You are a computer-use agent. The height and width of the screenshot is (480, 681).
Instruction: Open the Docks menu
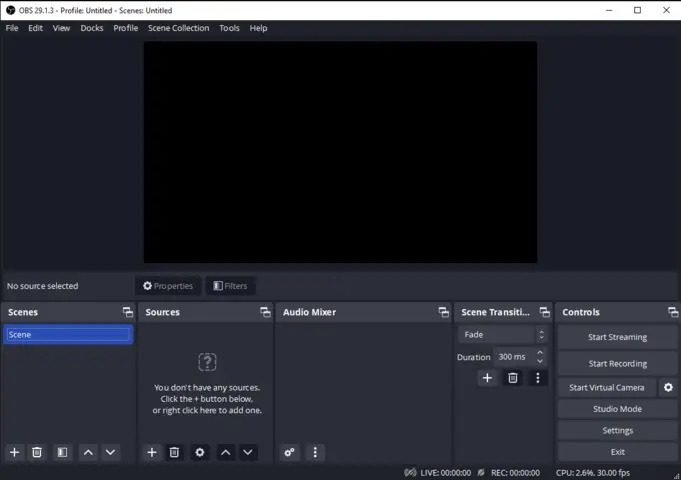[x=92, y=28]
